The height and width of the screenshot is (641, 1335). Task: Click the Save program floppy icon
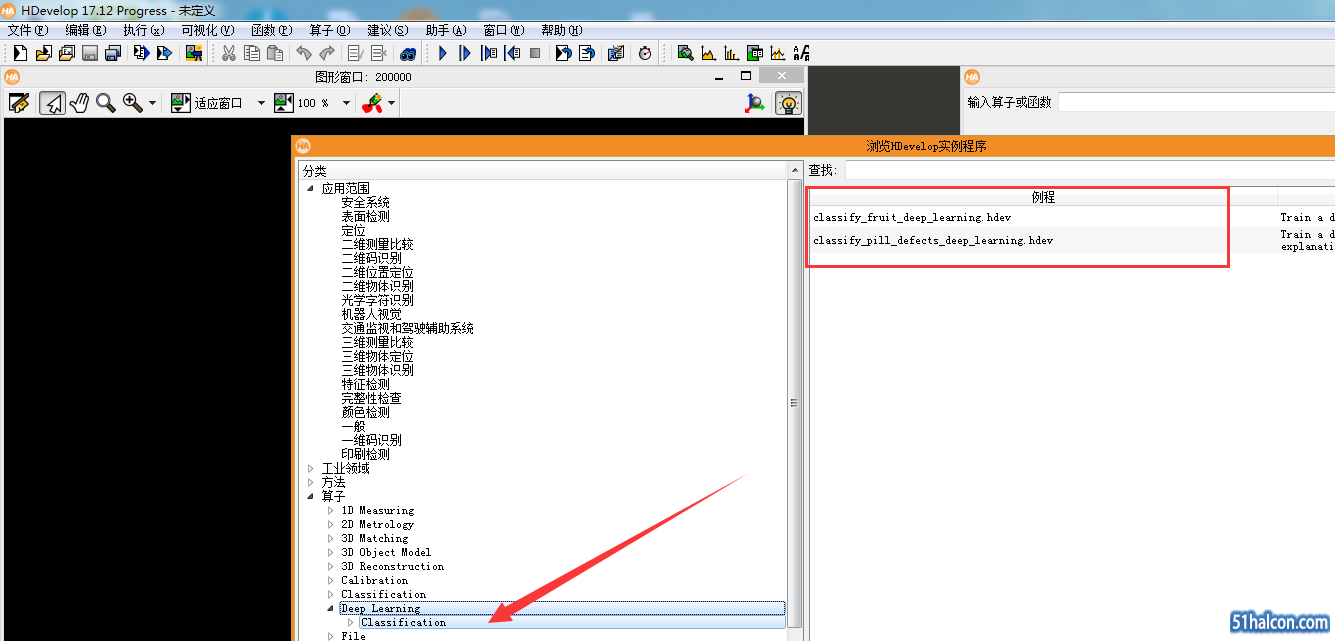click(x=90, y=53)
